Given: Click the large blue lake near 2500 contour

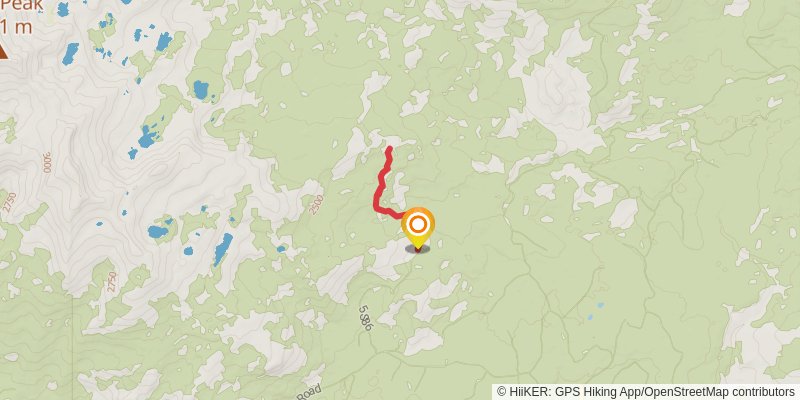Looking at the screenshot, I should click(158, 232).
